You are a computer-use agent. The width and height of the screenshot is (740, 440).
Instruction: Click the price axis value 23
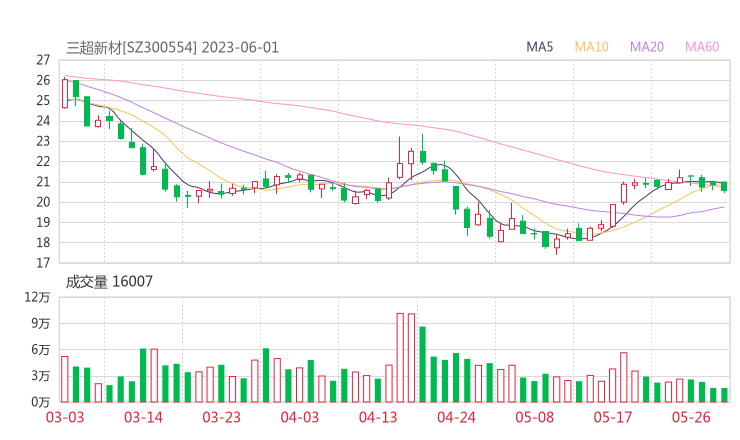coord(43,141)
